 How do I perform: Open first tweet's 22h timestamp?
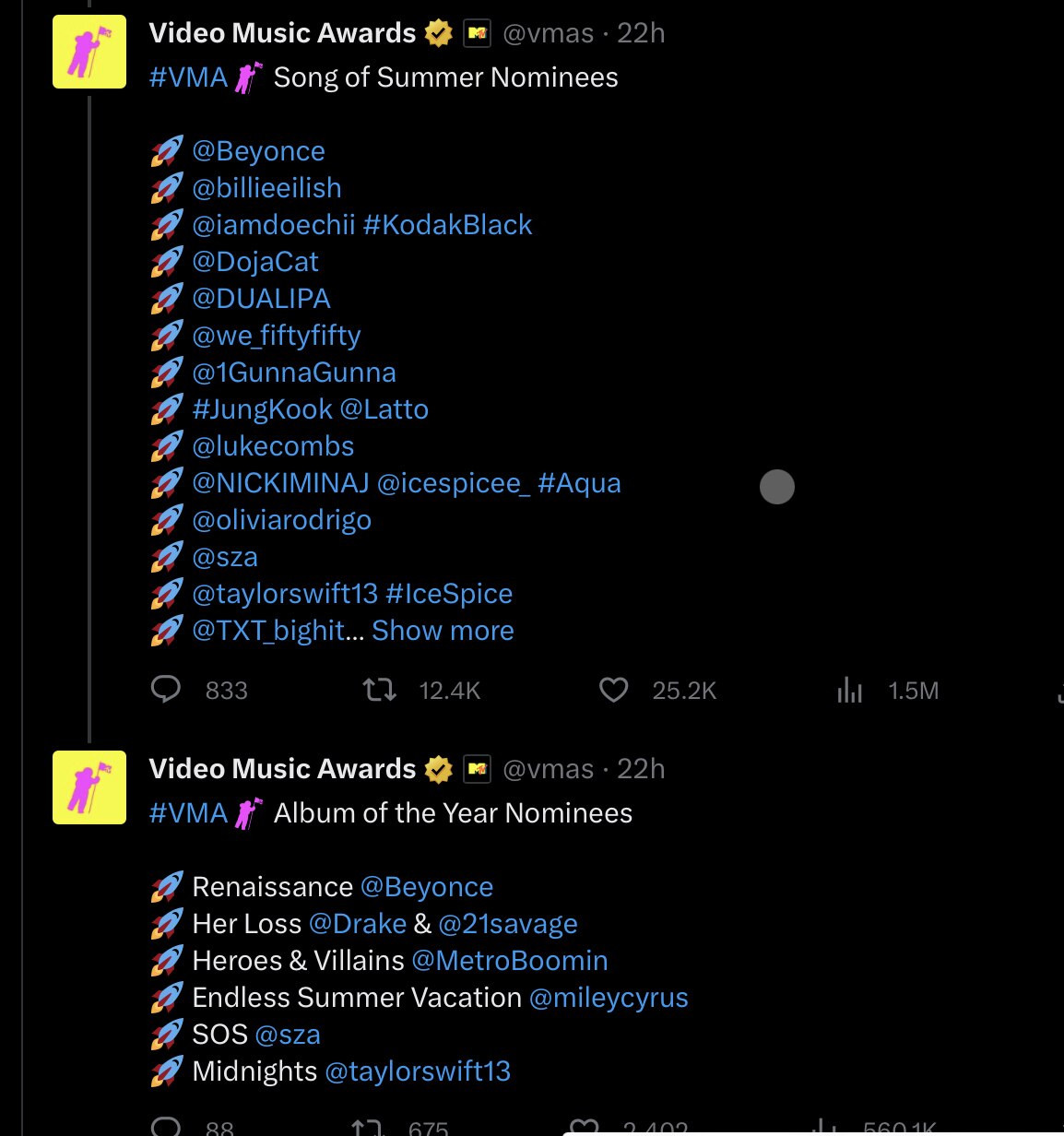641,33
